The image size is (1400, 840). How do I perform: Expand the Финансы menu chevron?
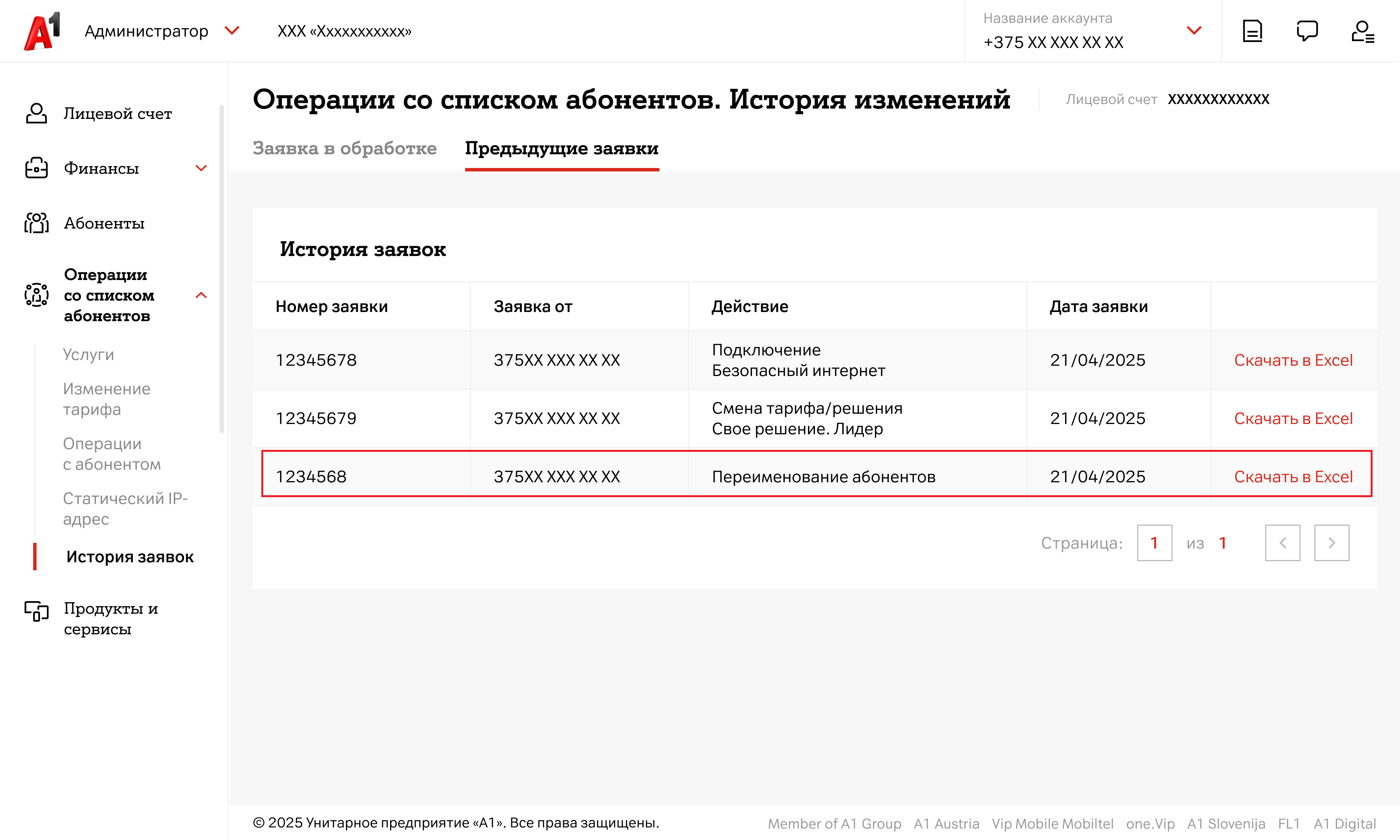tap(201, 168)
